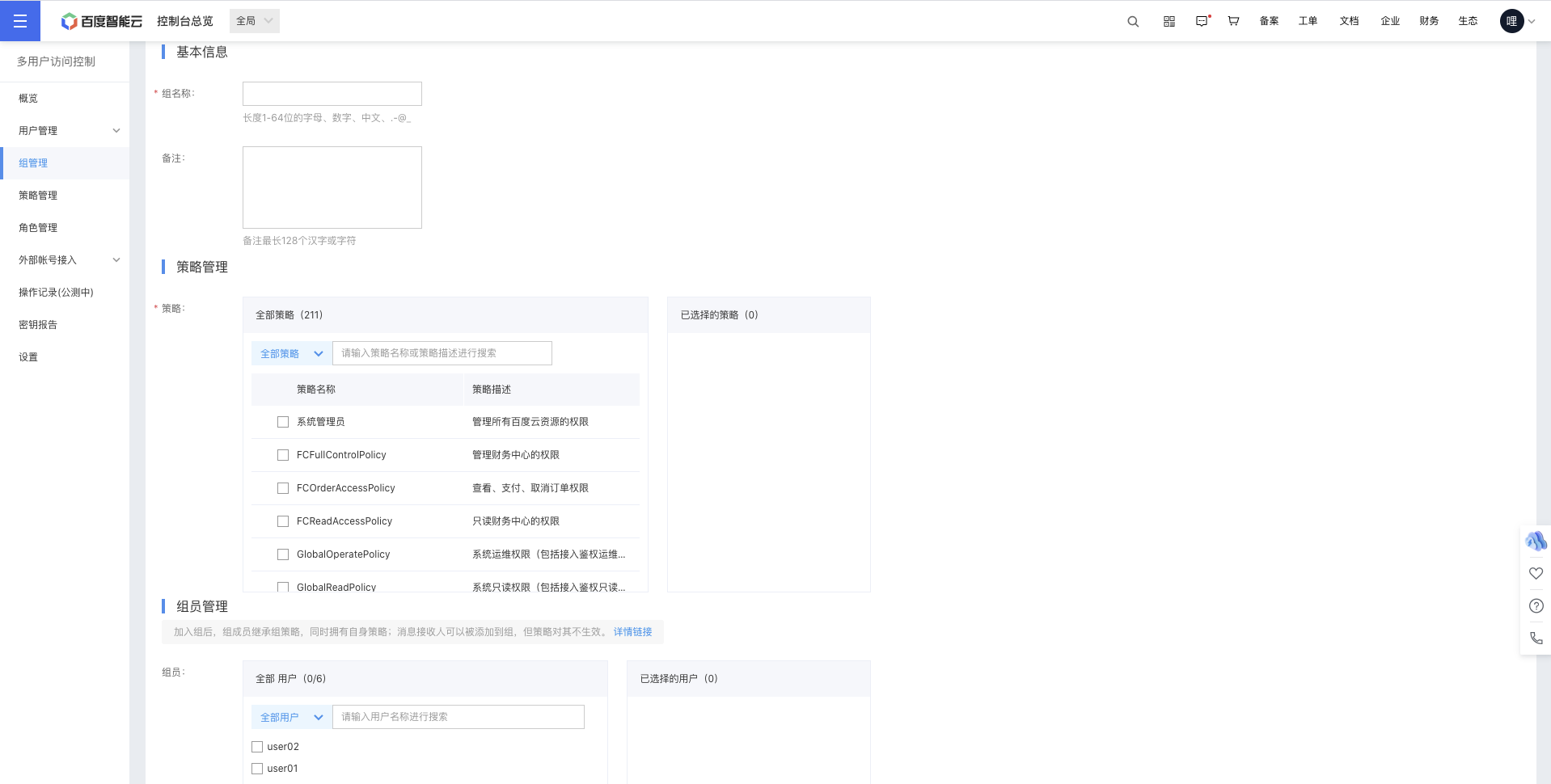Open the shopping cart icon

pos(1234,22)
